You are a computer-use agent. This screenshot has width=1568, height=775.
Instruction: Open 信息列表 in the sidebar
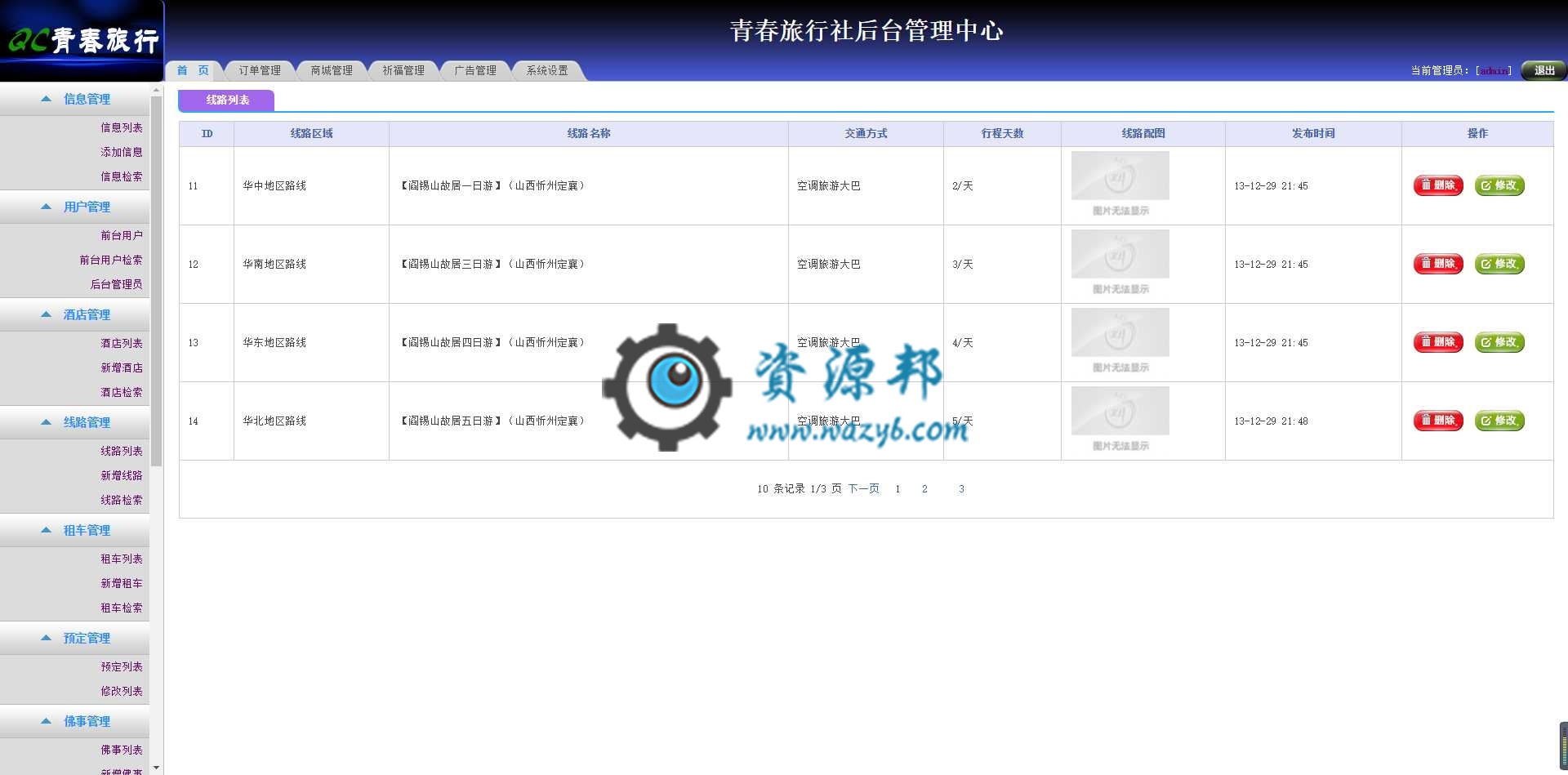(x=122, y=127)
